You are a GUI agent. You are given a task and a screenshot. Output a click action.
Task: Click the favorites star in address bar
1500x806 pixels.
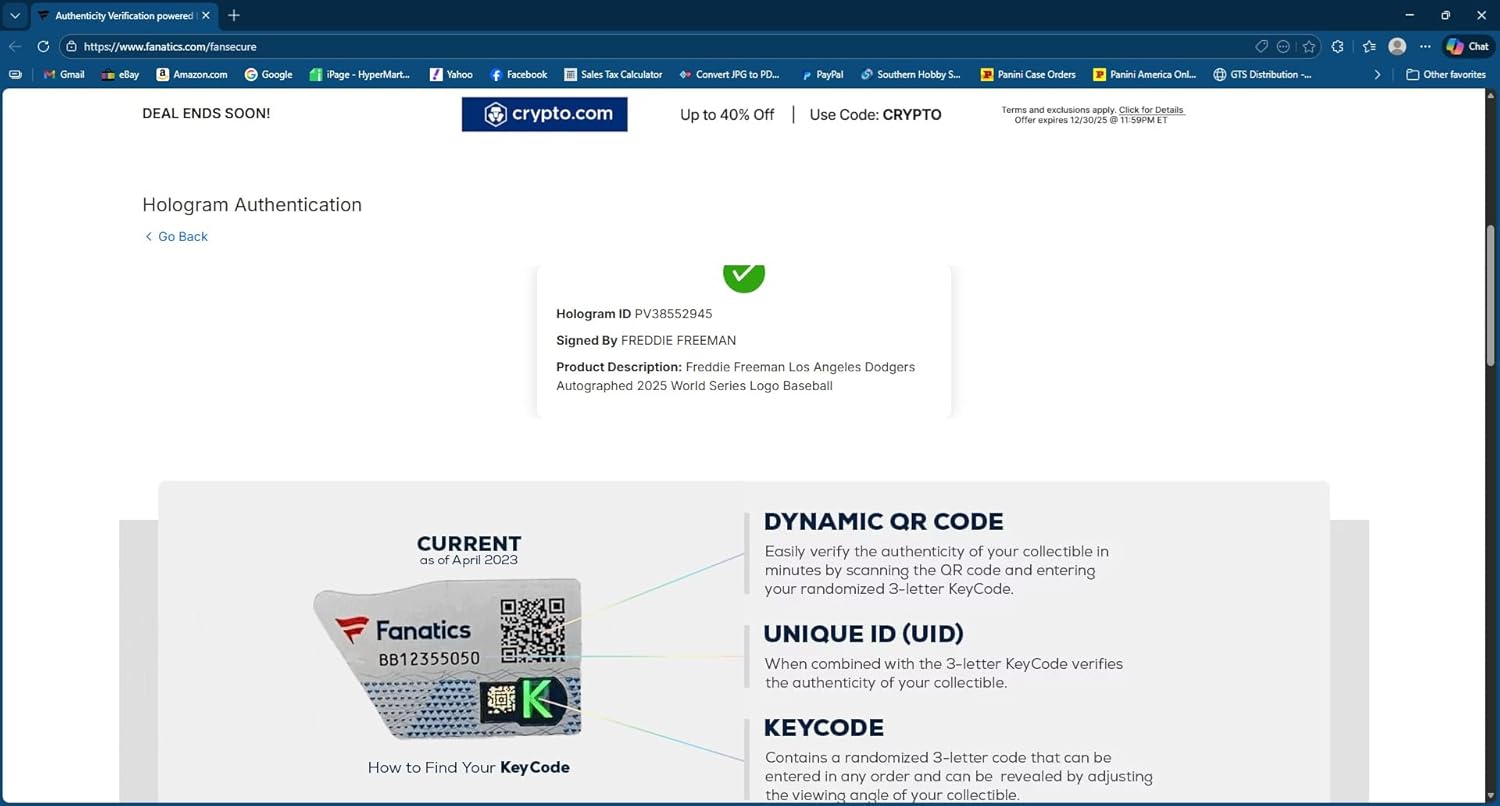1309,47
